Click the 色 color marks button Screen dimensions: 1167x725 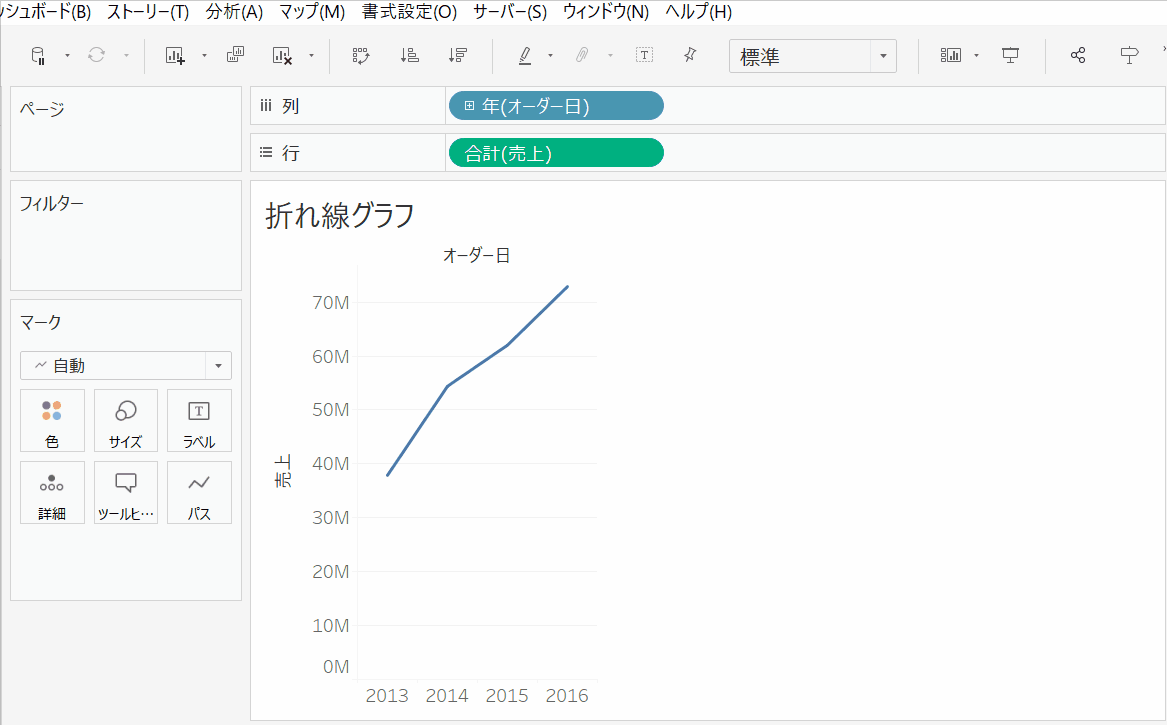(x=52, y=421)
